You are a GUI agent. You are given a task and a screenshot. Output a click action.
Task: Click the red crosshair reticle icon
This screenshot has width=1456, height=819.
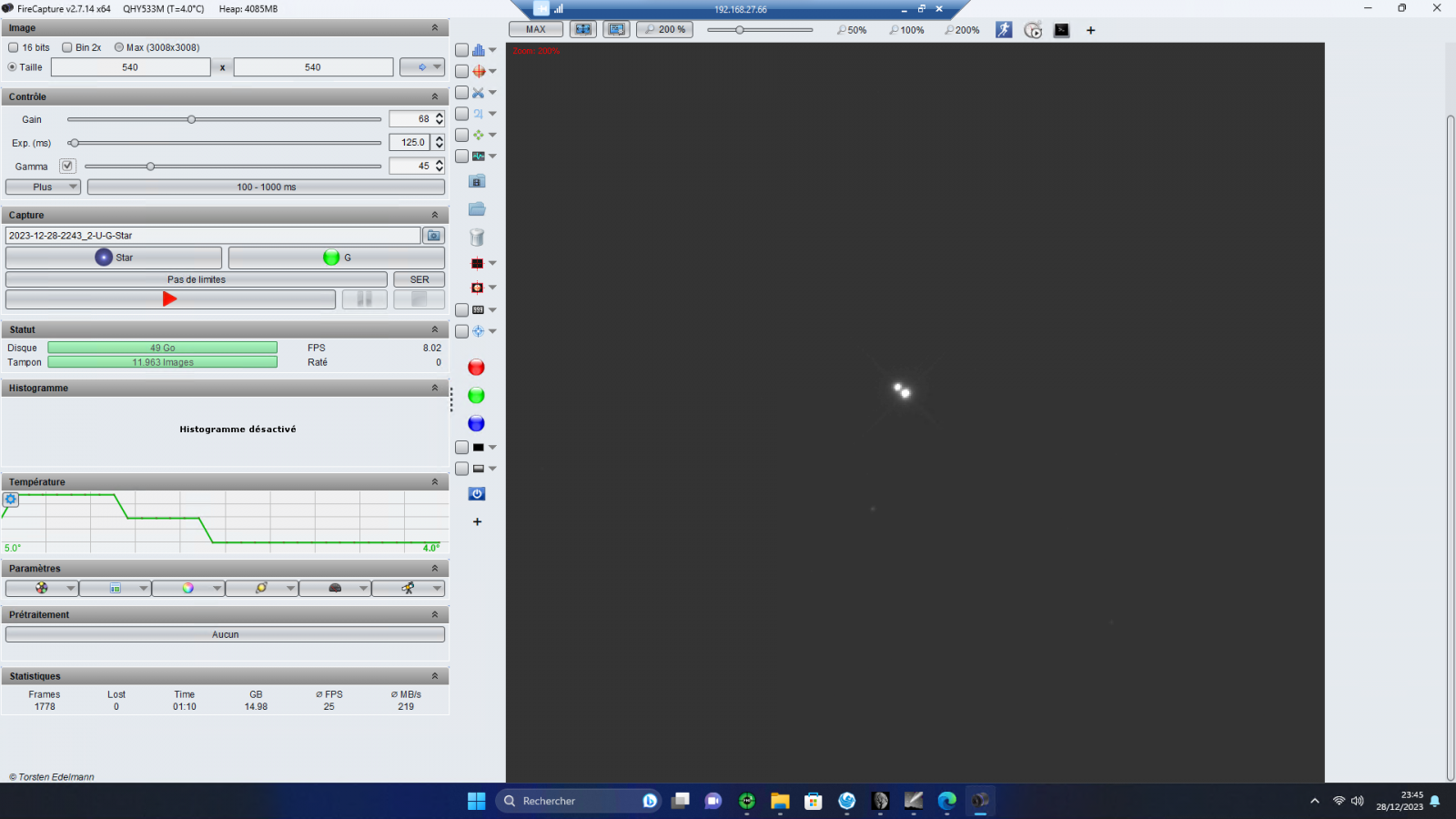pos(478,71)
